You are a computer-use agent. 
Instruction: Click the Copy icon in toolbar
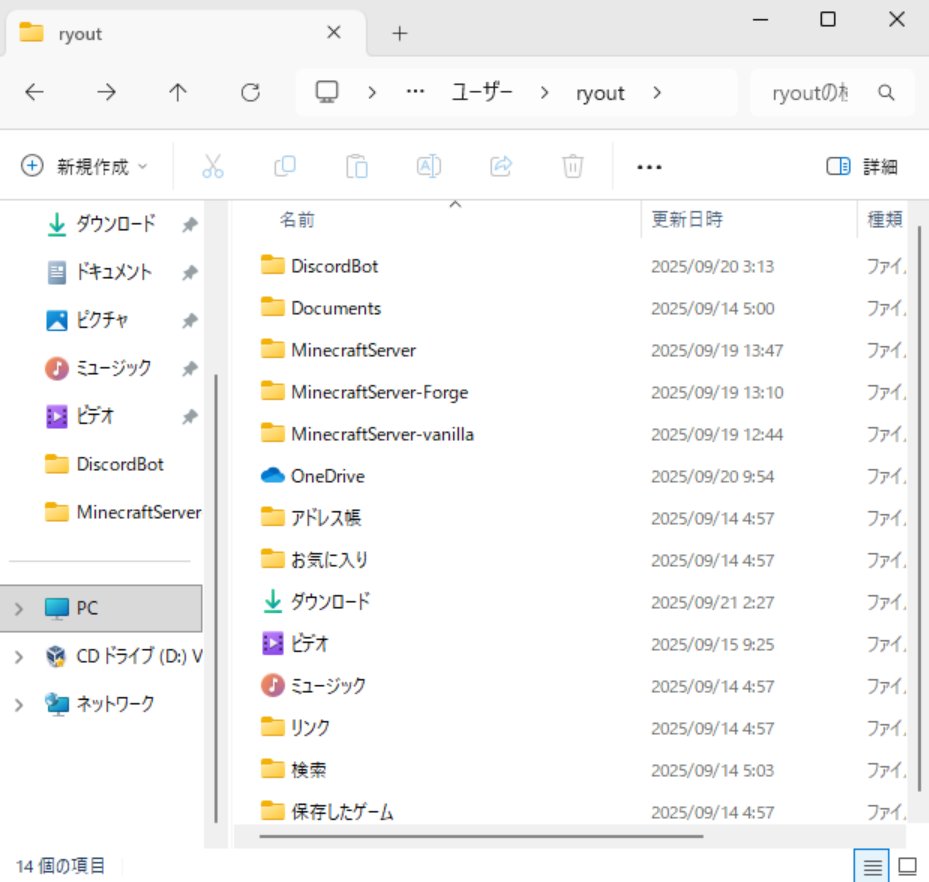[285, 166]
